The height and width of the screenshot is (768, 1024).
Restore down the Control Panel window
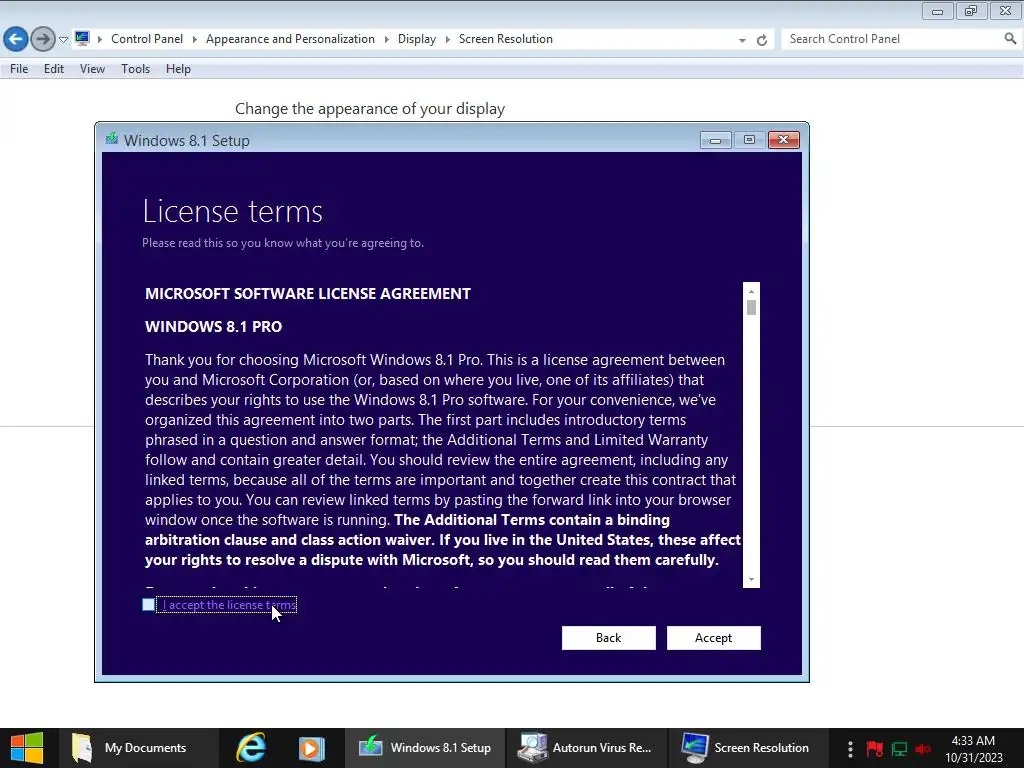[971, 10]
